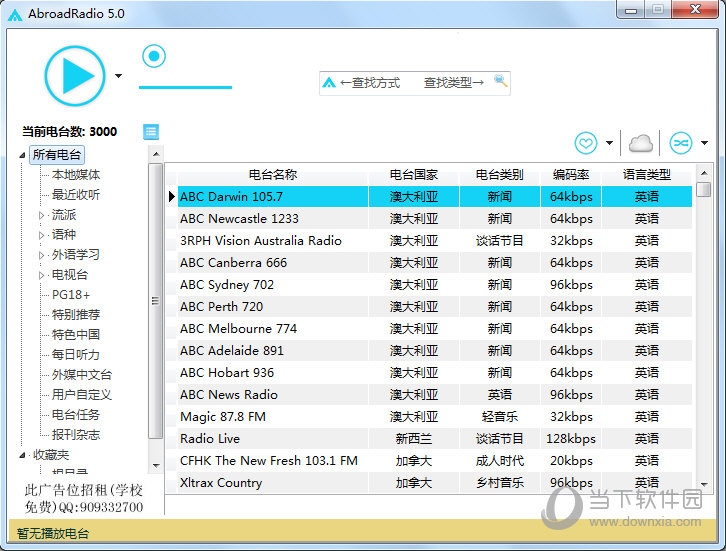Sort by 语言类型 column header
Screen dimensions: 726x551
point(647,175)
